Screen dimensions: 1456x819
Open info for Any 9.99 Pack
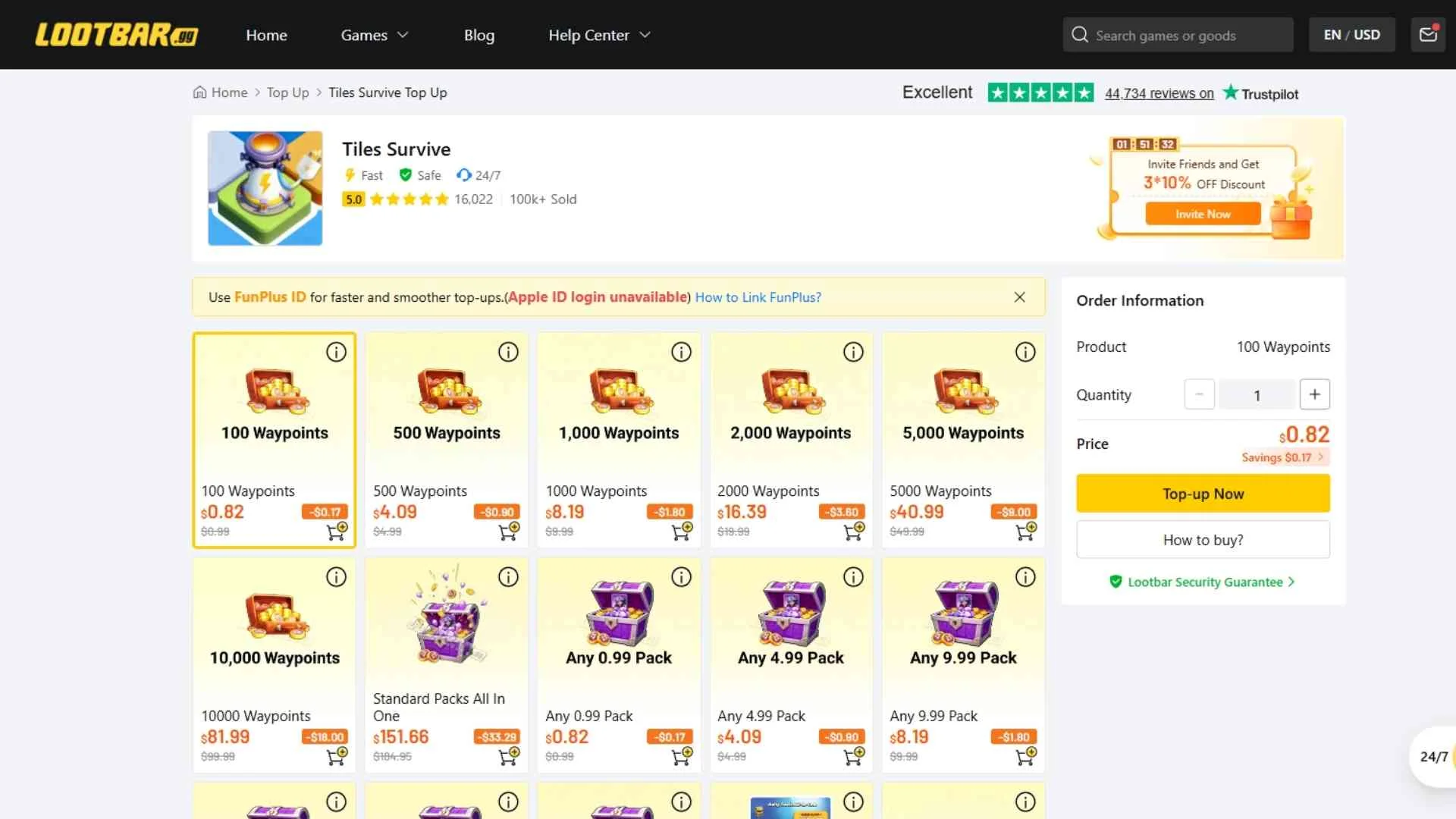tap(1025, 577)
